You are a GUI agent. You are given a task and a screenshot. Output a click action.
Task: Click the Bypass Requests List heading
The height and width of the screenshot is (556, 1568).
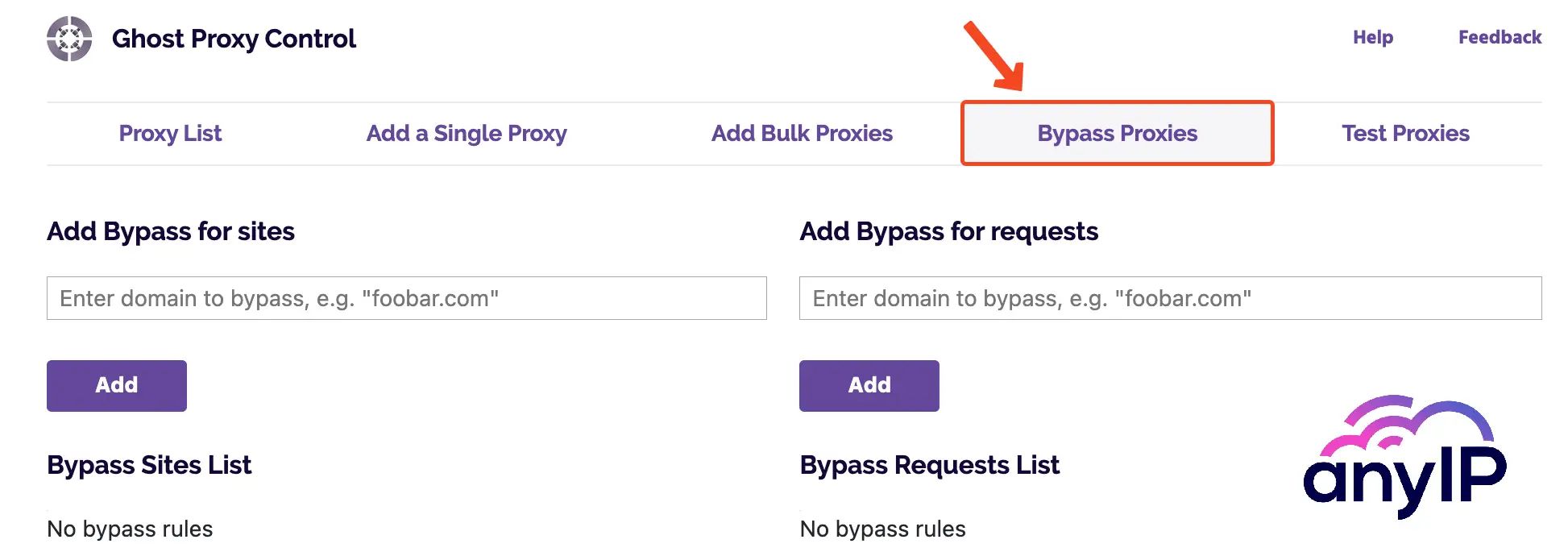(x=929, y=465)
